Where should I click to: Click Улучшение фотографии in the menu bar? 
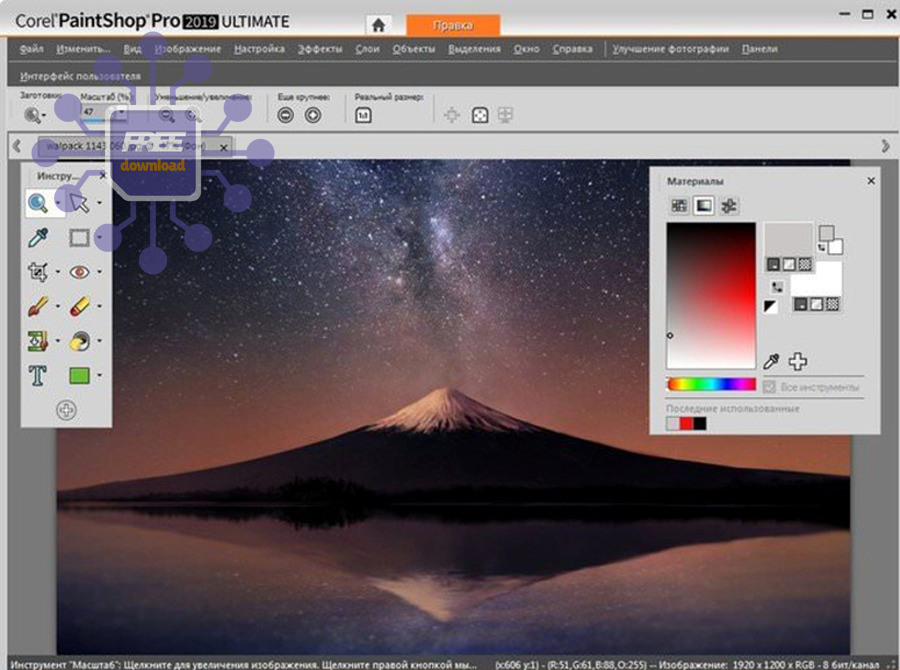pos(670,49)
